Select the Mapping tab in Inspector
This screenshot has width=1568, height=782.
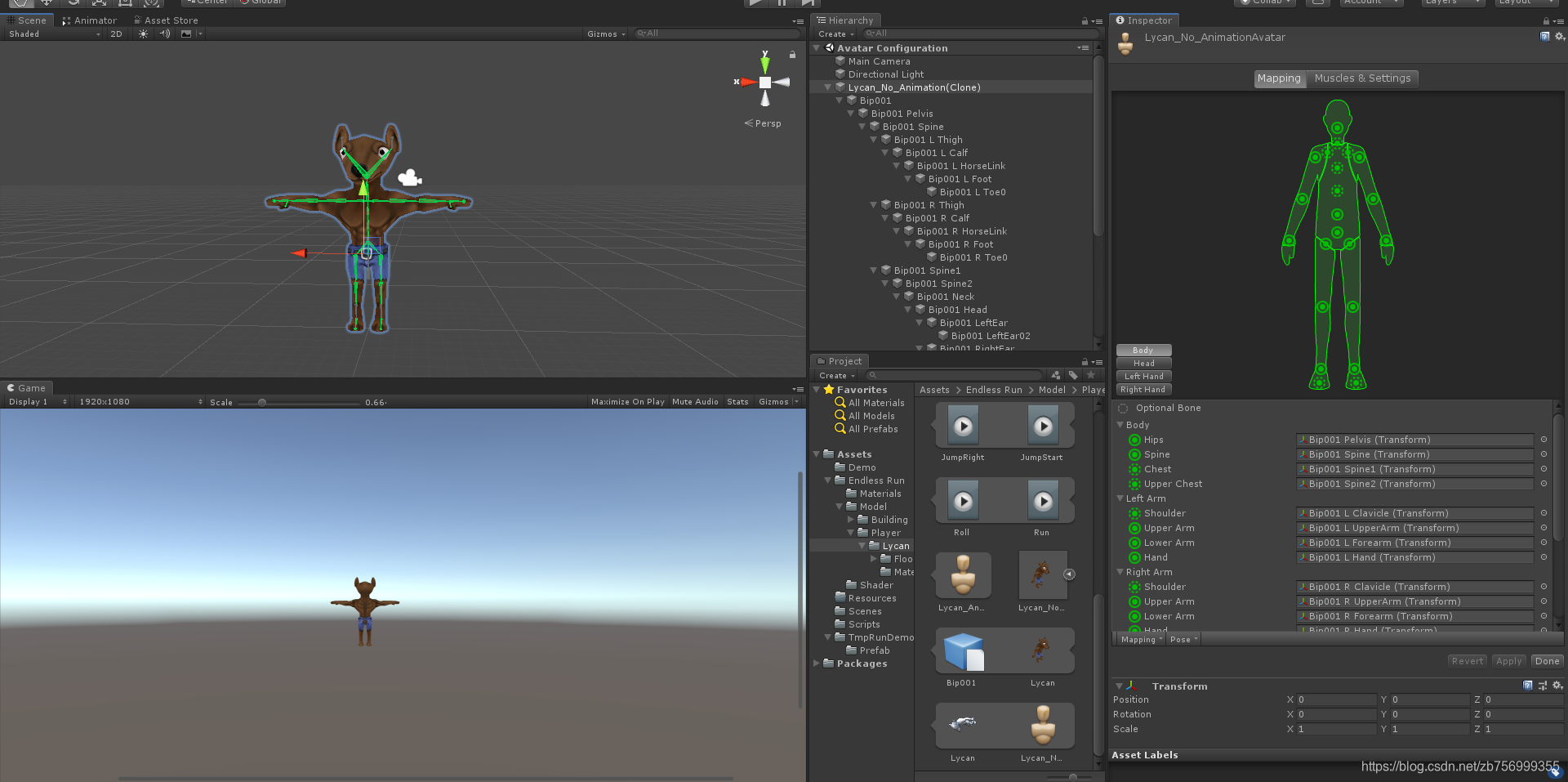click(x=1279, y=78)
